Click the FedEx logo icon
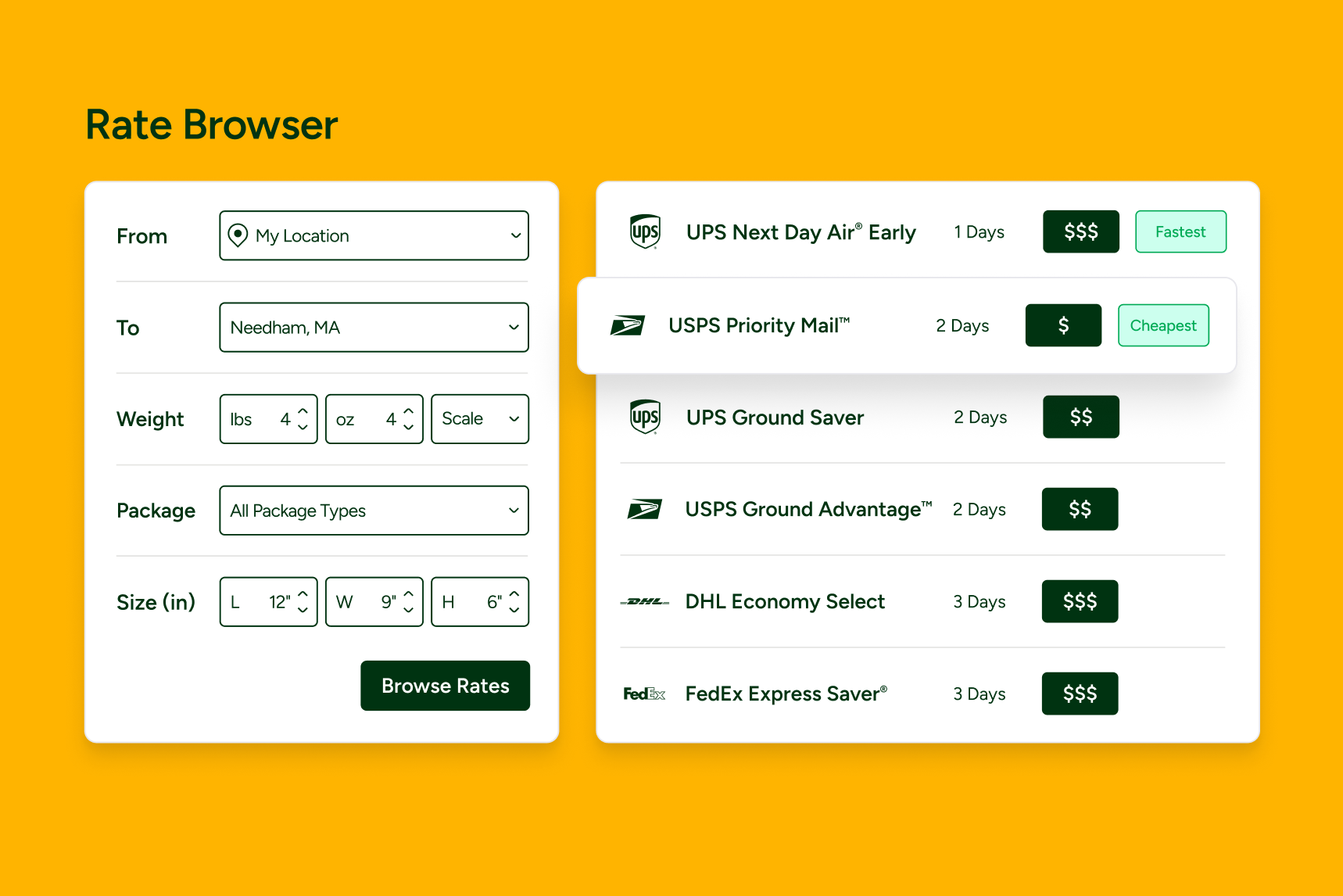The width and height of the screenshot is (1343, 896). pos(644,694)
